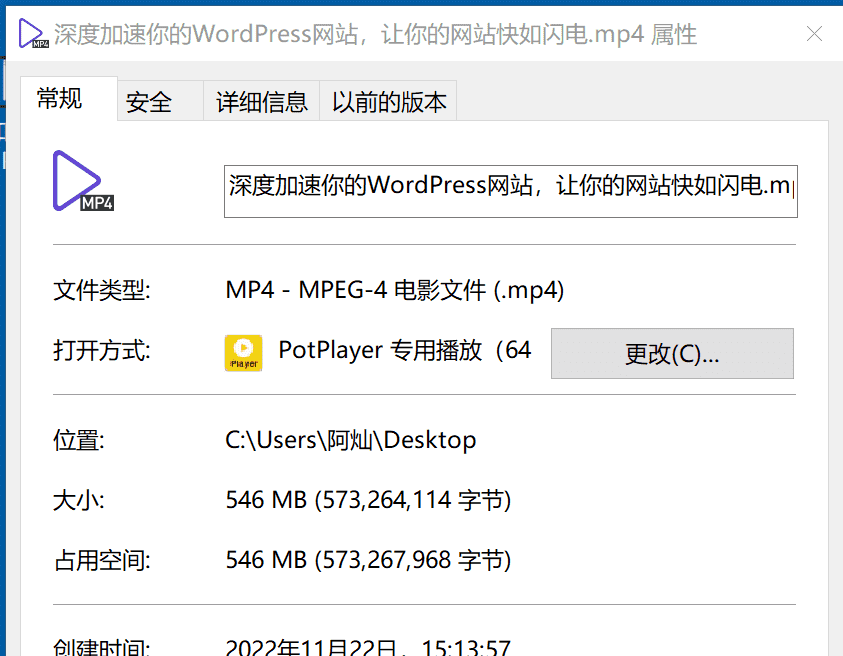This screenshot has height=656, width=843.
Task: Click the location path C:\Users\阿灿\Desktop
Action: tap(351, 440)
